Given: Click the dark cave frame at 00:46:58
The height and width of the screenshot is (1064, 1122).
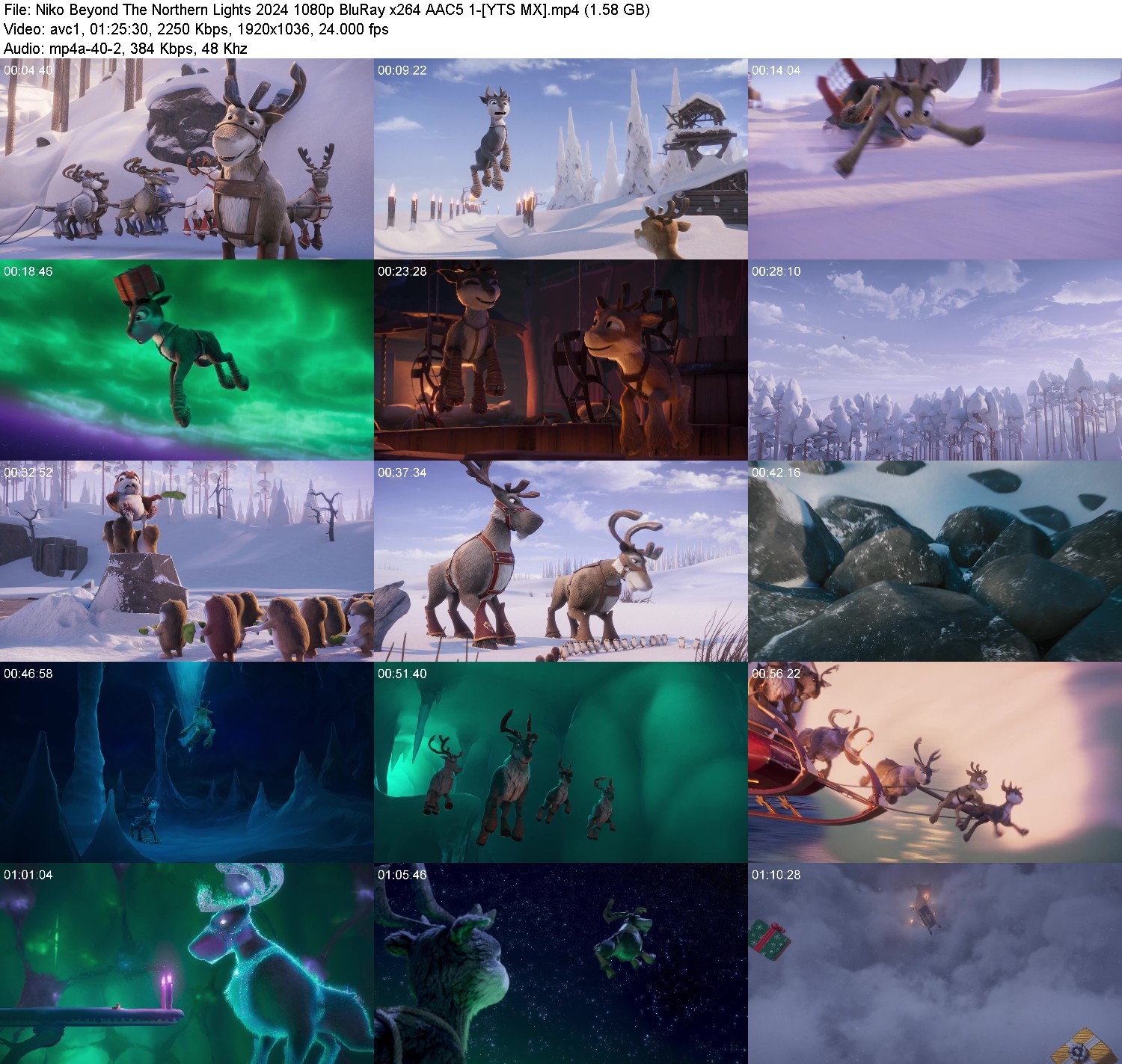Looking at the screenshot, I should (x=187, y=763).
